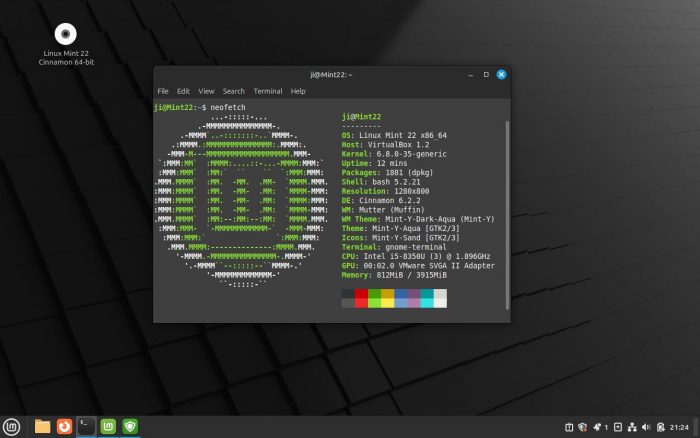Click the 21:24 clock in the panel

[x=679, y=427]
